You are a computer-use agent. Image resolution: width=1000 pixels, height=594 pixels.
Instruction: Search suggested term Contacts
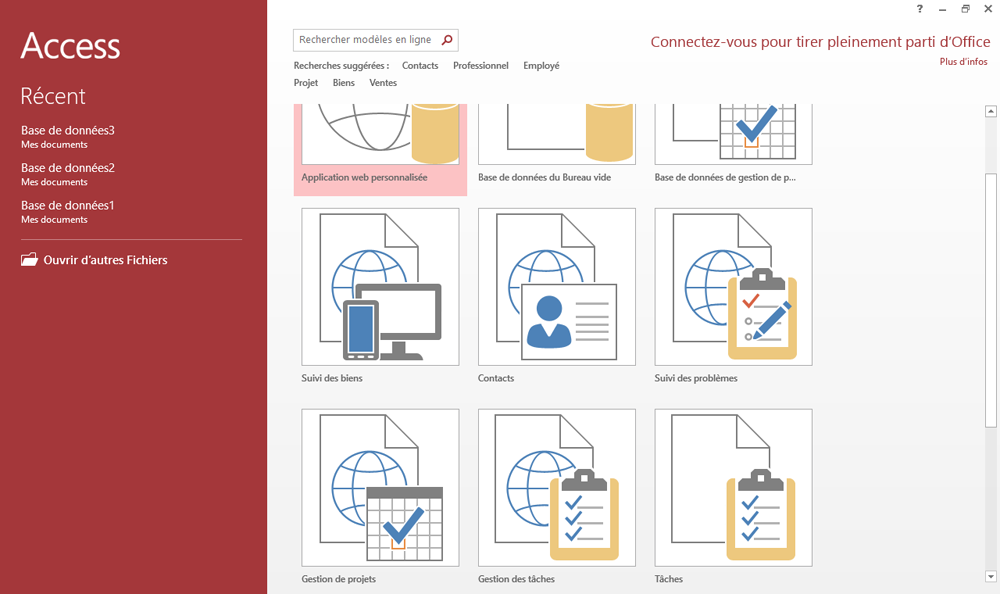click(420, 66)
